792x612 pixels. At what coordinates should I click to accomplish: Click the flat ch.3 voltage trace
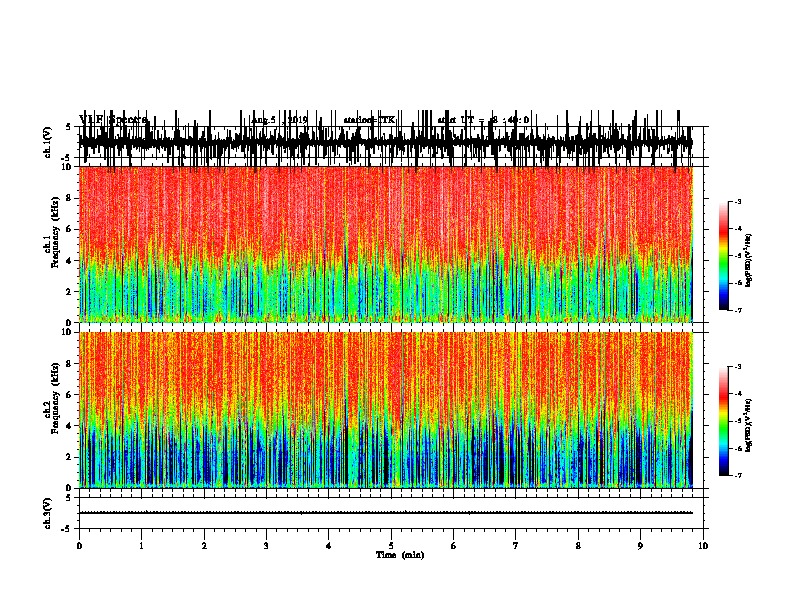pyautogui.click(x=386, y=513)
